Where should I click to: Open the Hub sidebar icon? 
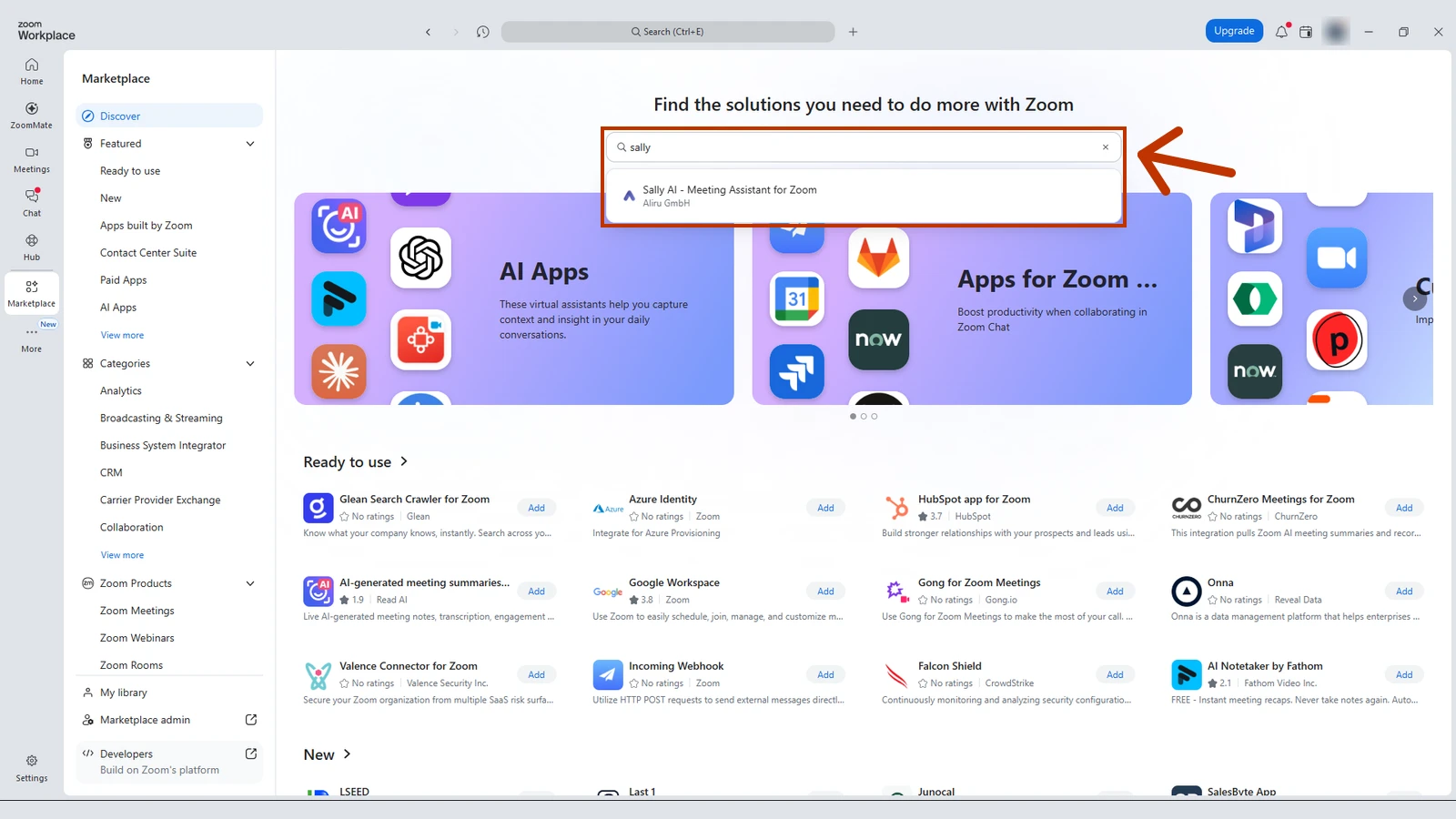click(32, 248)
